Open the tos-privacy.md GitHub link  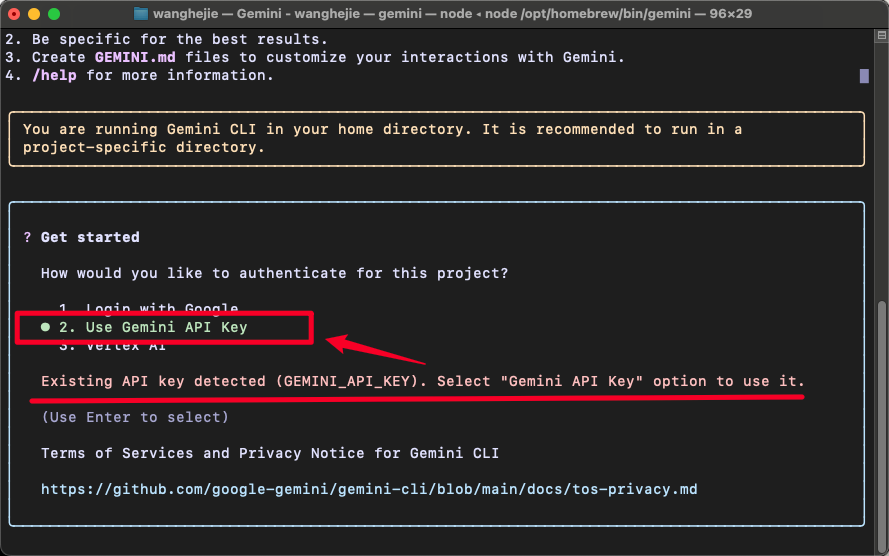point(368,489)
